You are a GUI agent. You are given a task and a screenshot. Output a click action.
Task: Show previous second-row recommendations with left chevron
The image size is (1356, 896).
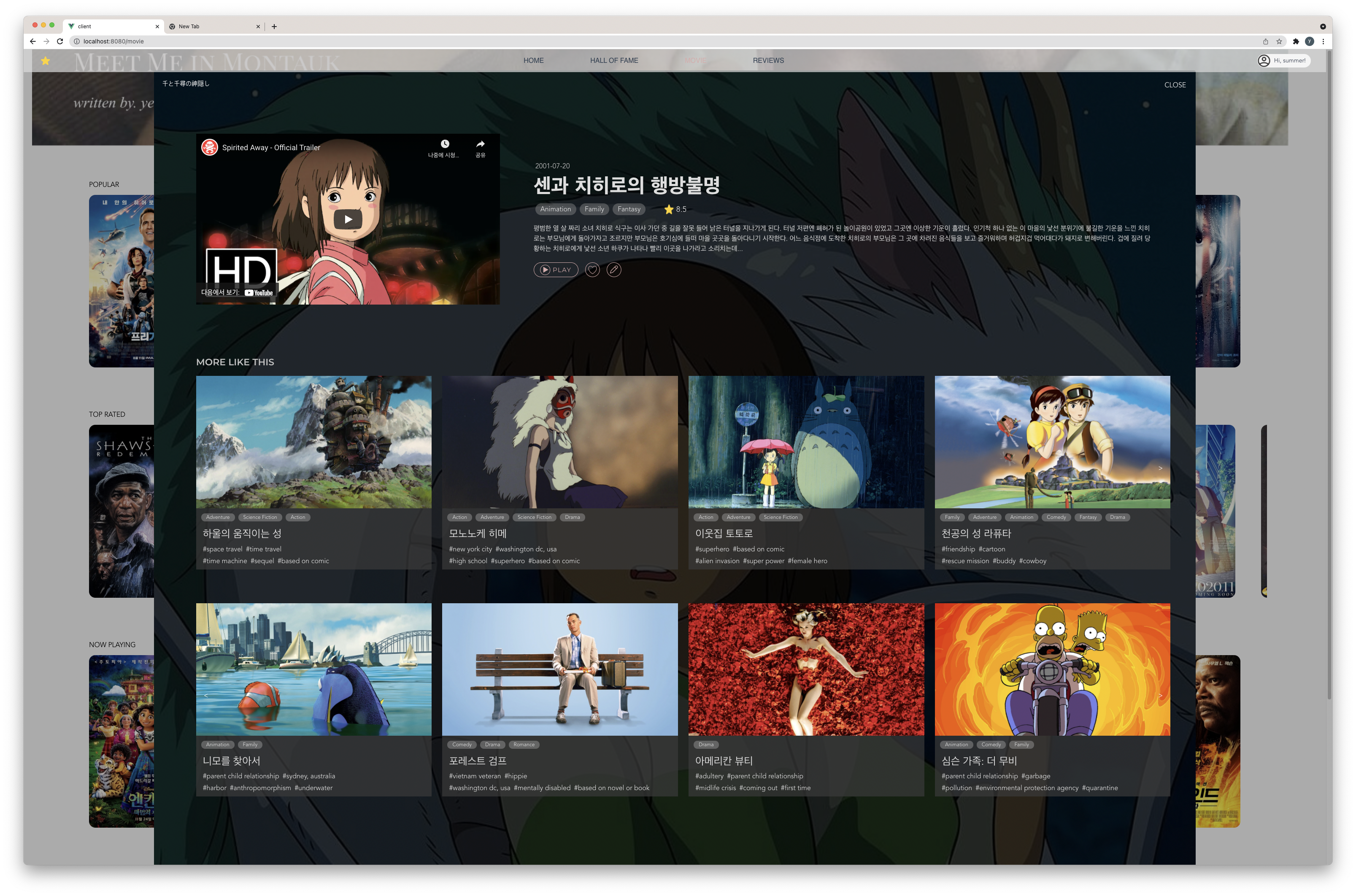(x=206, y=696)
